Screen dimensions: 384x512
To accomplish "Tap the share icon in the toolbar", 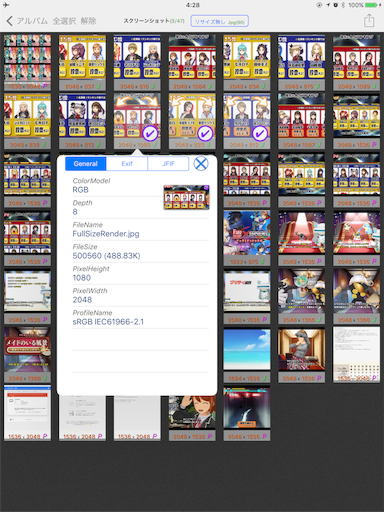I will click(x=369, y=21).
